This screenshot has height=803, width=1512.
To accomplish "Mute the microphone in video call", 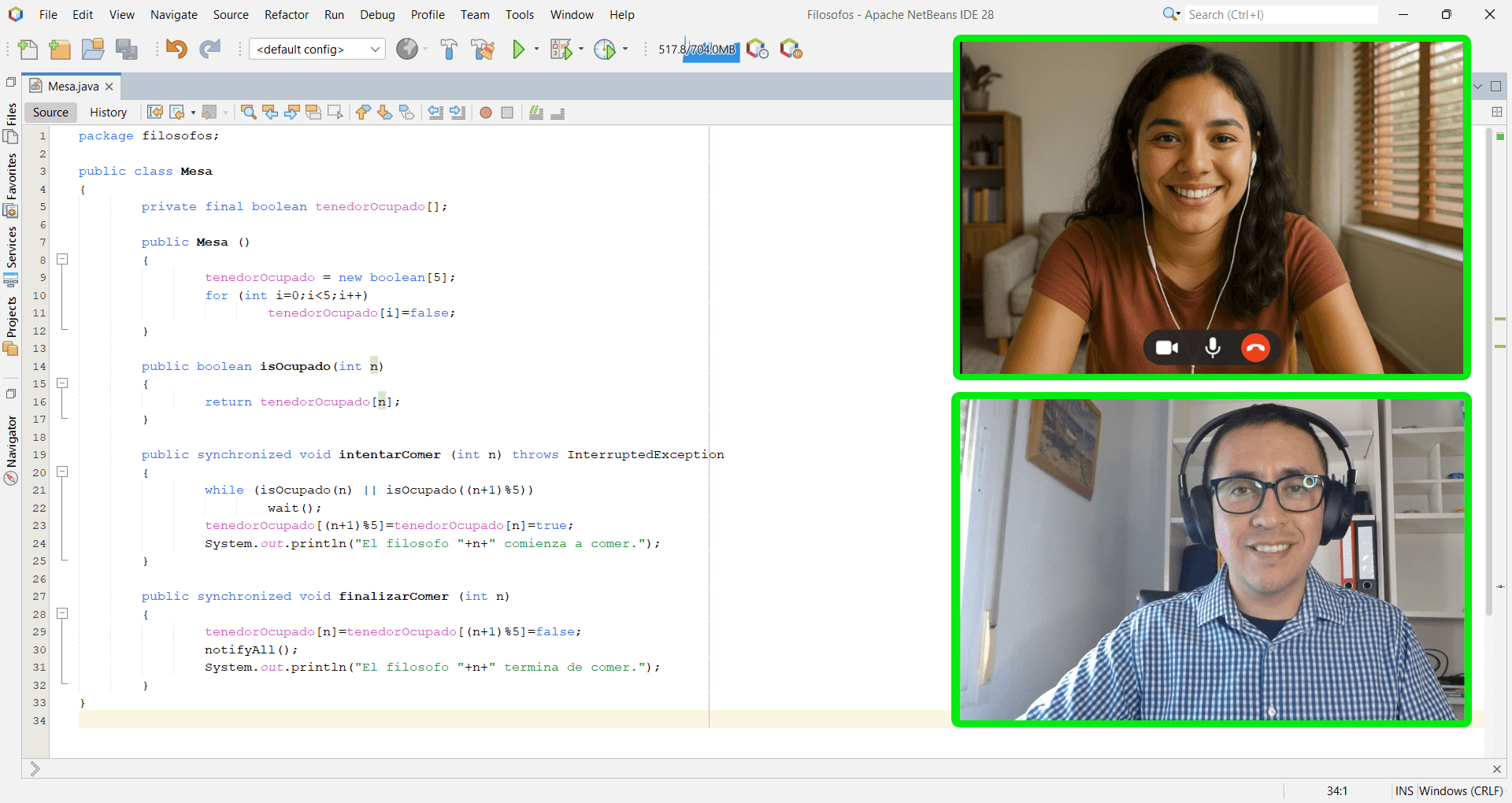I will (1213, 348).
